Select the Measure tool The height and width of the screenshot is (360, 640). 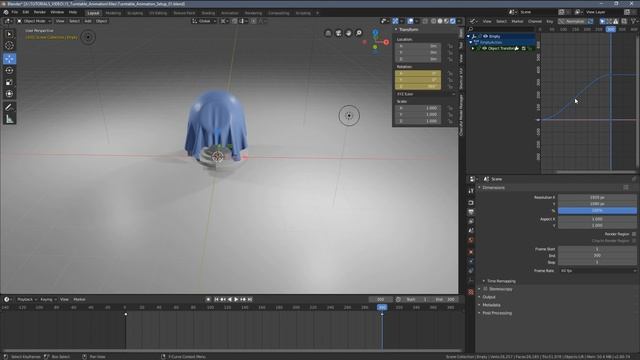click(x=9, y=119)
